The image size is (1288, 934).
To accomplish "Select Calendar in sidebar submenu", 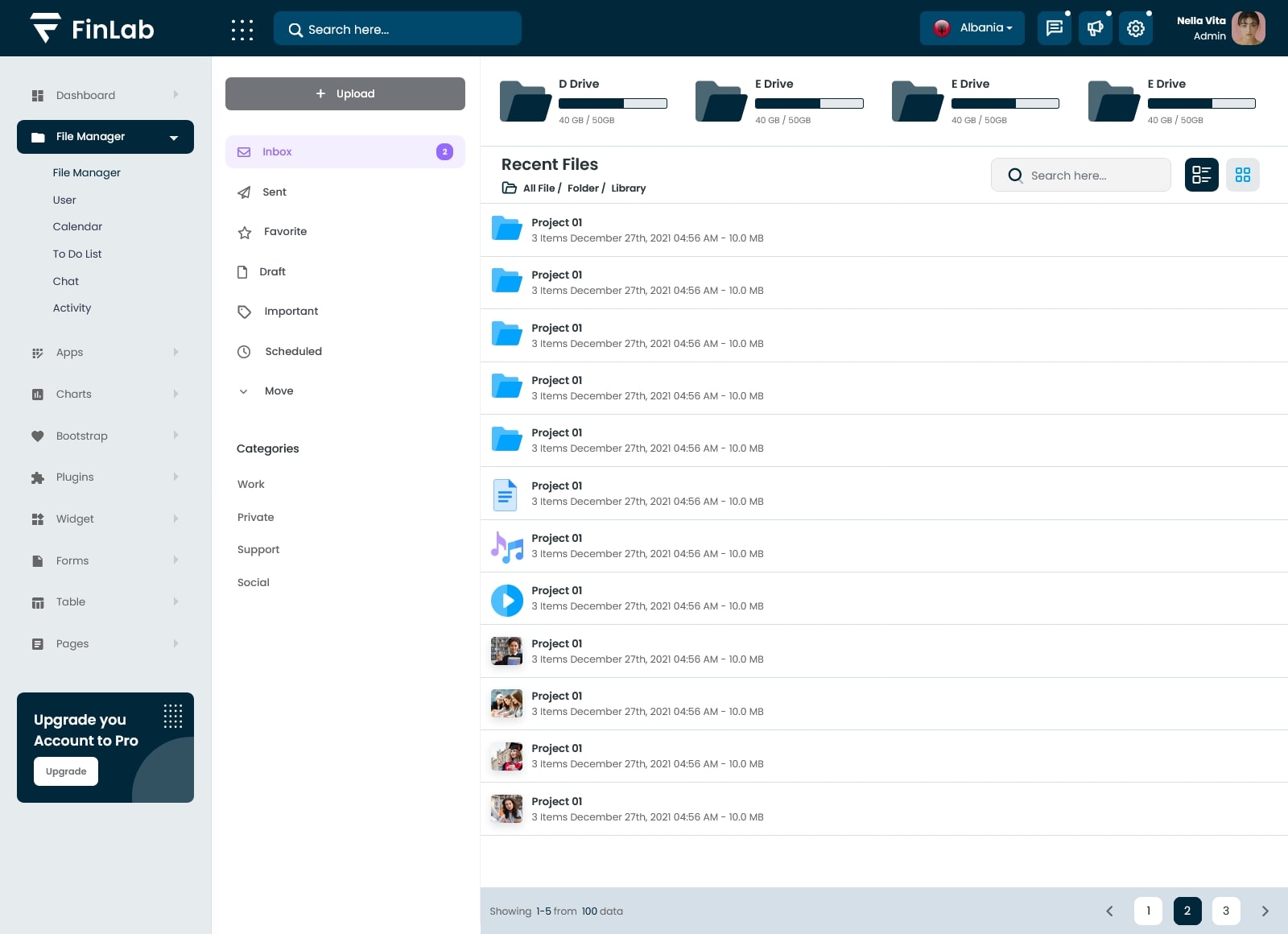I will [x=77, y=227].
